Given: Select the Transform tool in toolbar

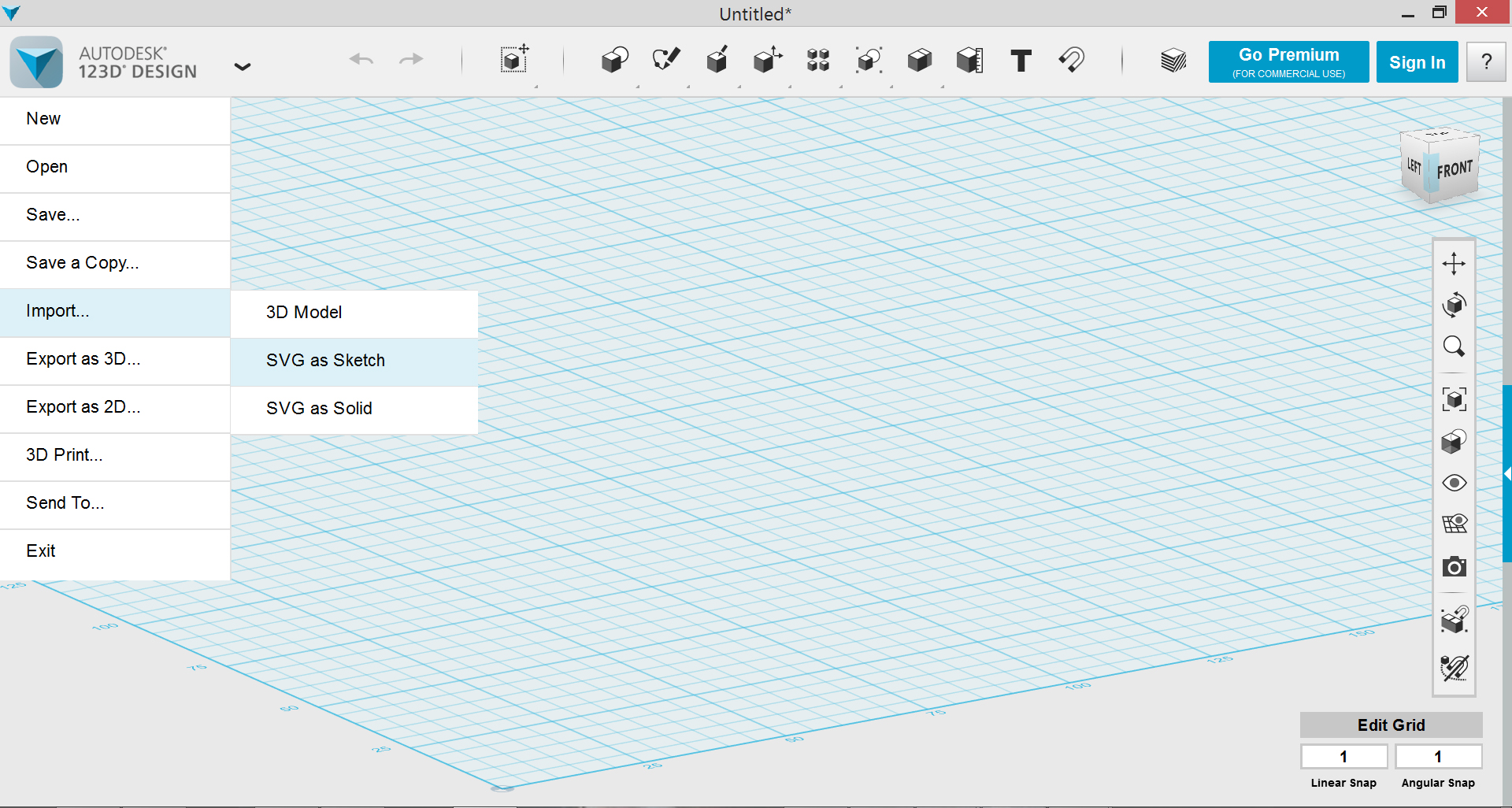Looking at the screenshot, I should (x=514, y=60).
